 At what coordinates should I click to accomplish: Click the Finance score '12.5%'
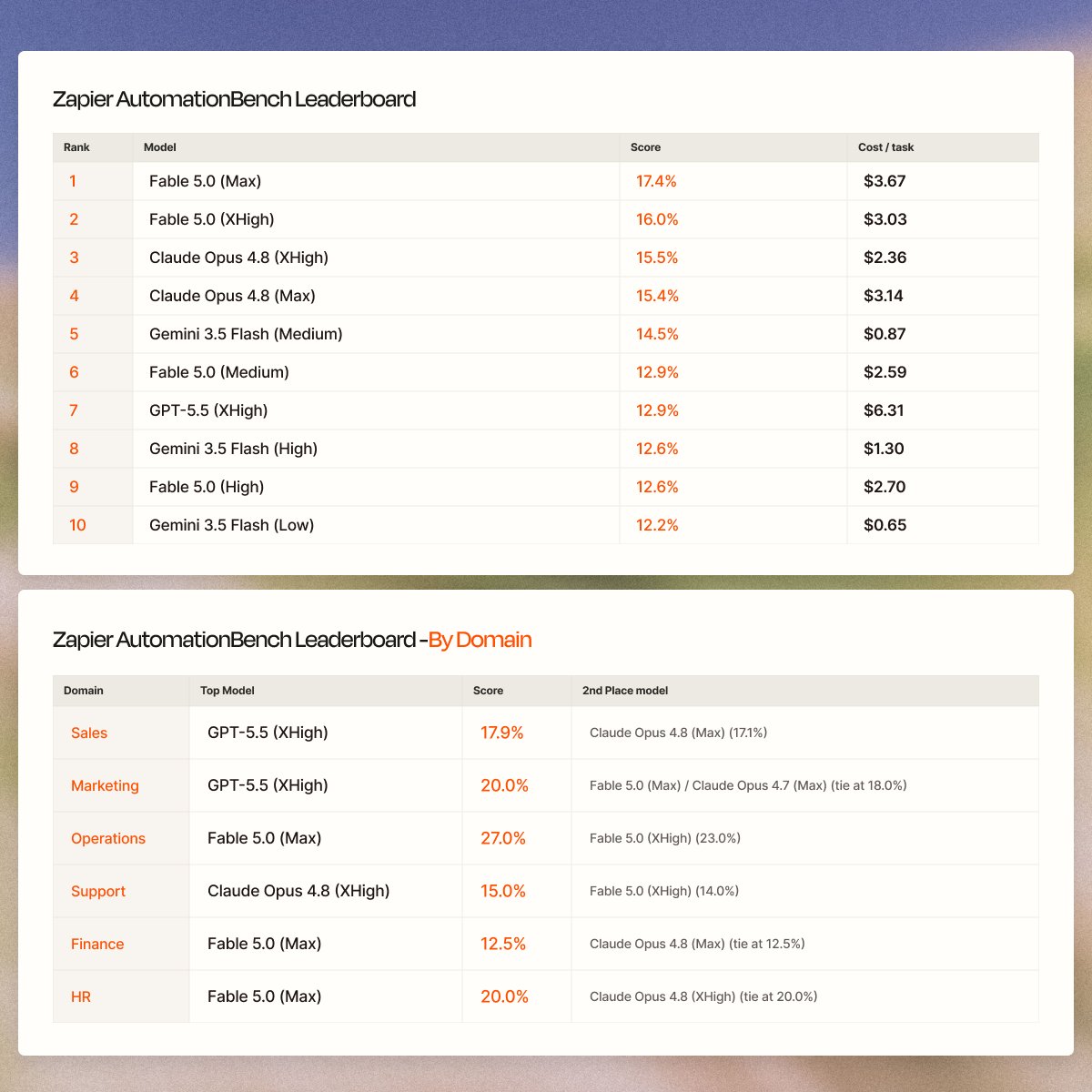(x=503, y=944)
